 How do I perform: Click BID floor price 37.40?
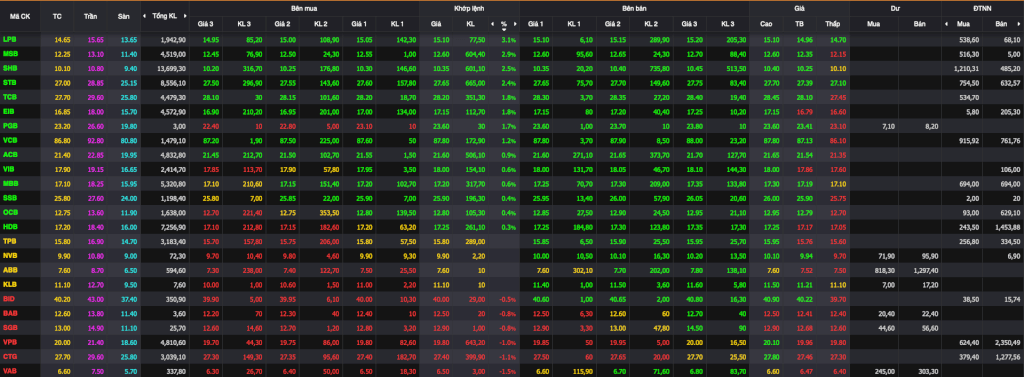(129, 298)
